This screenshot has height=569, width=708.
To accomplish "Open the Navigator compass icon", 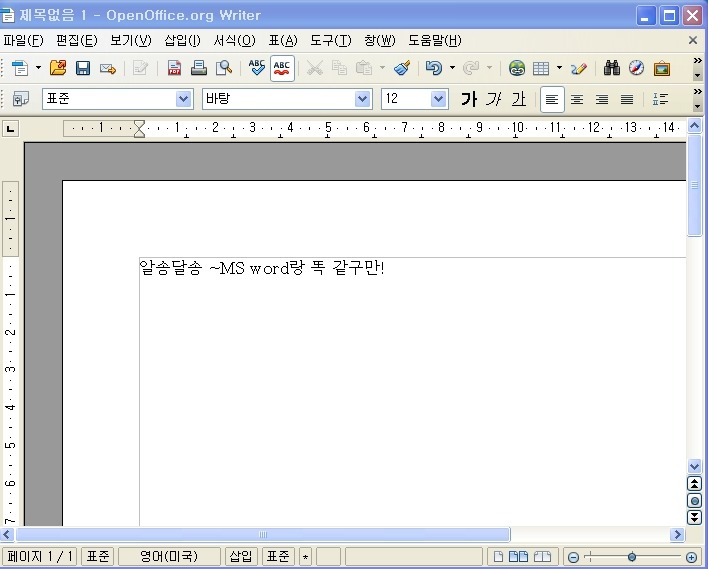I will [x=636, y=68].
